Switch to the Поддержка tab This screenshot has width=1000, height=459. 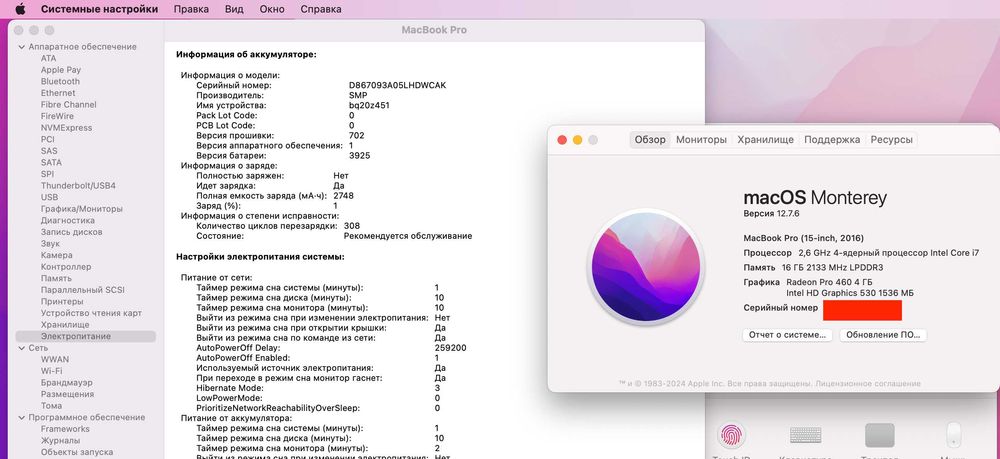point(832,140)
